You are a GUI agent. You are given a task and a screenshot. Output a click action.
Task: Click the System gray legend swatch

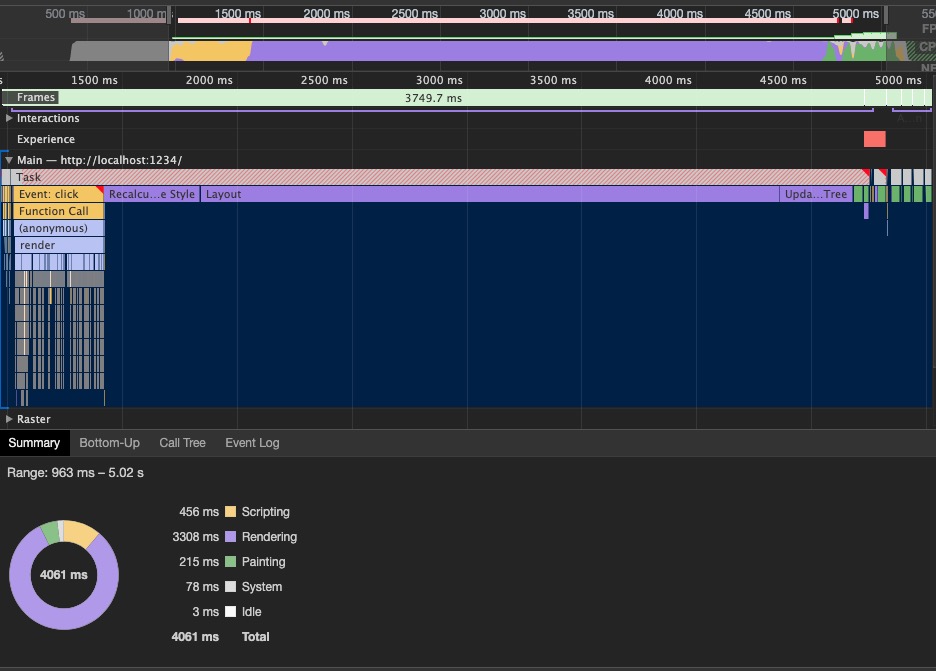pyautogui.click(x=230, y=587)
